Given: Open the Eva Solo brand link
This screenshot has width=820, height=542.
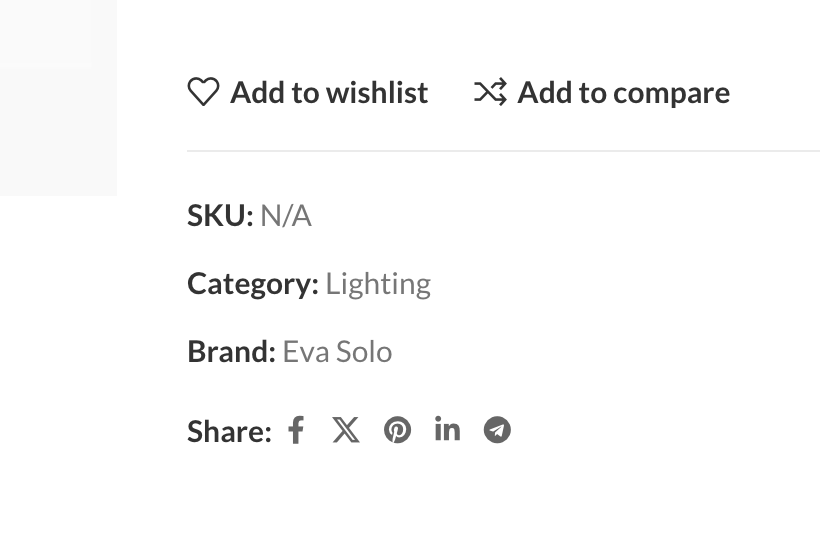Looking at the screenshot, I should pyautogui.click(x=337, y=352).
